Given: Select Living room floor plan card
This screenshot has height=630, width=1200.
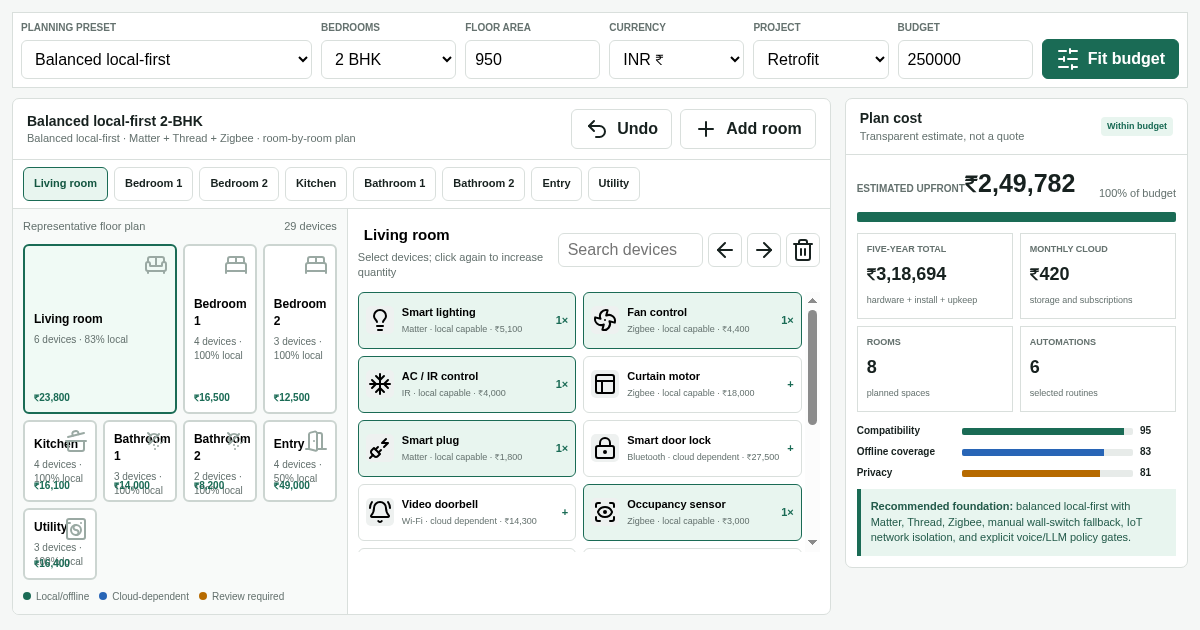Looking at the screenshot, I should click(100, 329).
